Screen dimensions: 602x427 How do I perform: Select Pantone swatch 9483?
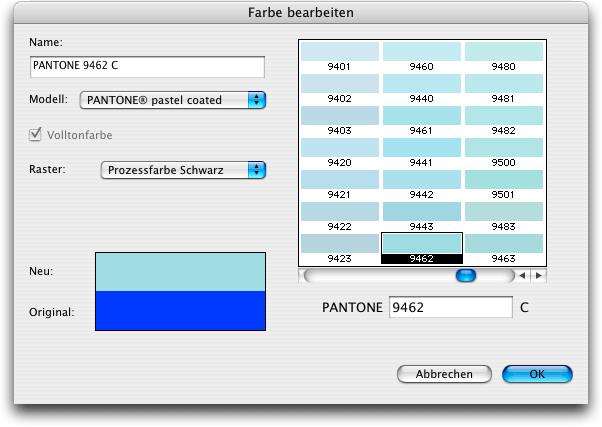tap(504, 216)
